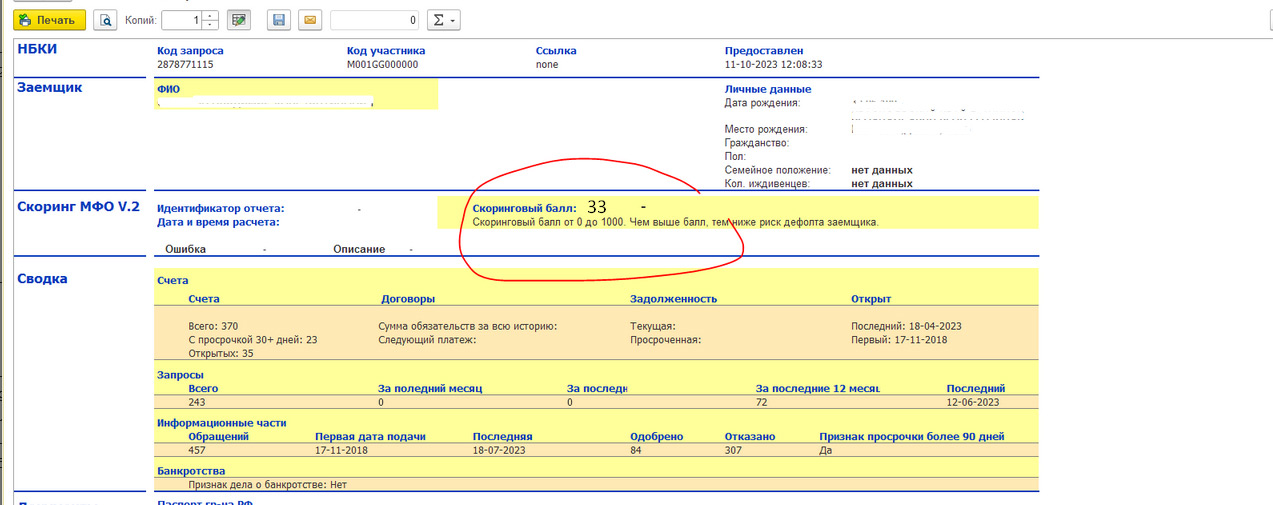Click the Запросы subsection header
Viewport: 1273px width, 505px height.
[x=180, y=375]
